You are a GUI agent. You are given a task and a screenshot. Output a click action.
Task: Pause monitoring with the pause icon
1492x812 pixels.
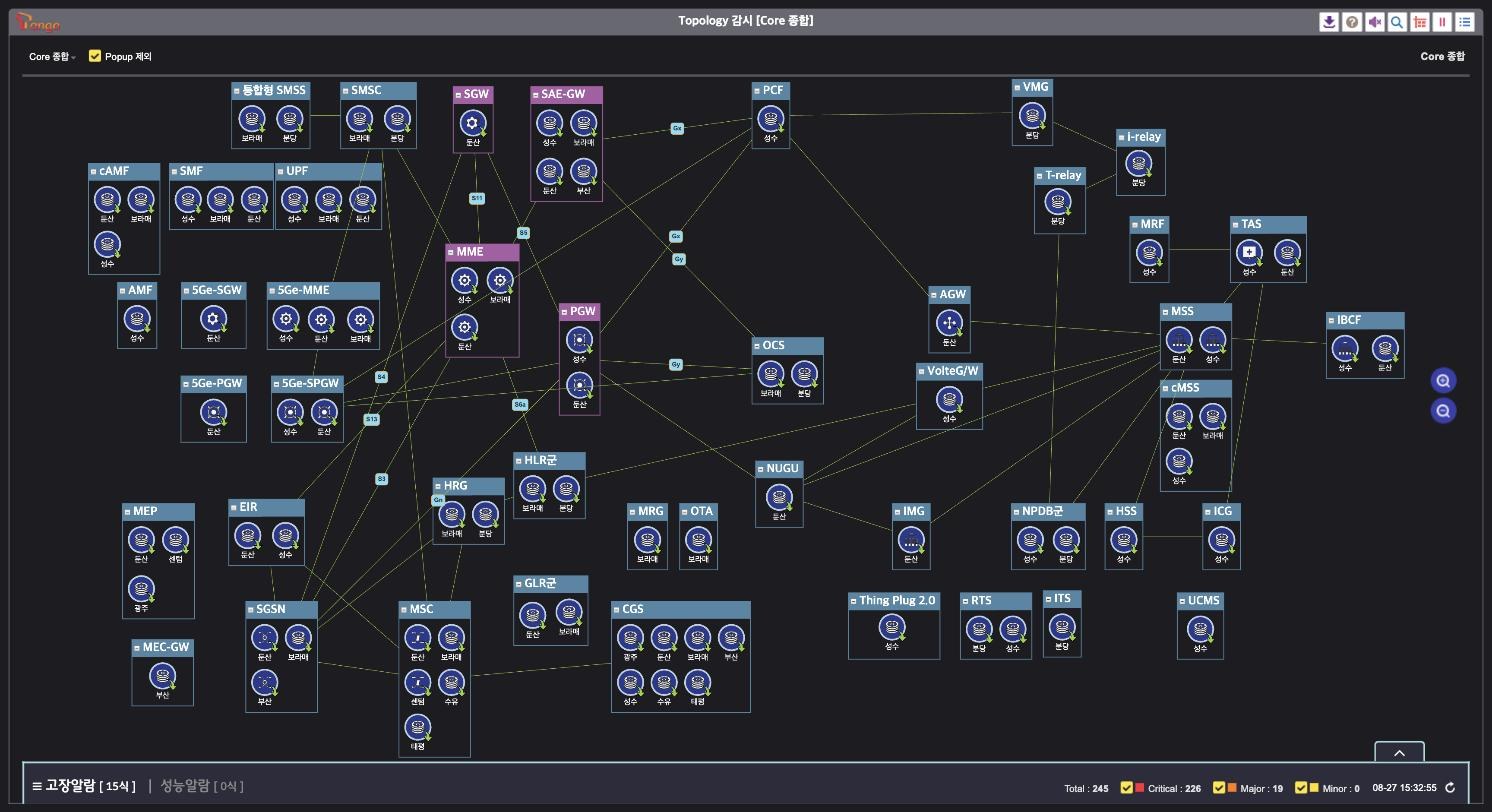1442,22
